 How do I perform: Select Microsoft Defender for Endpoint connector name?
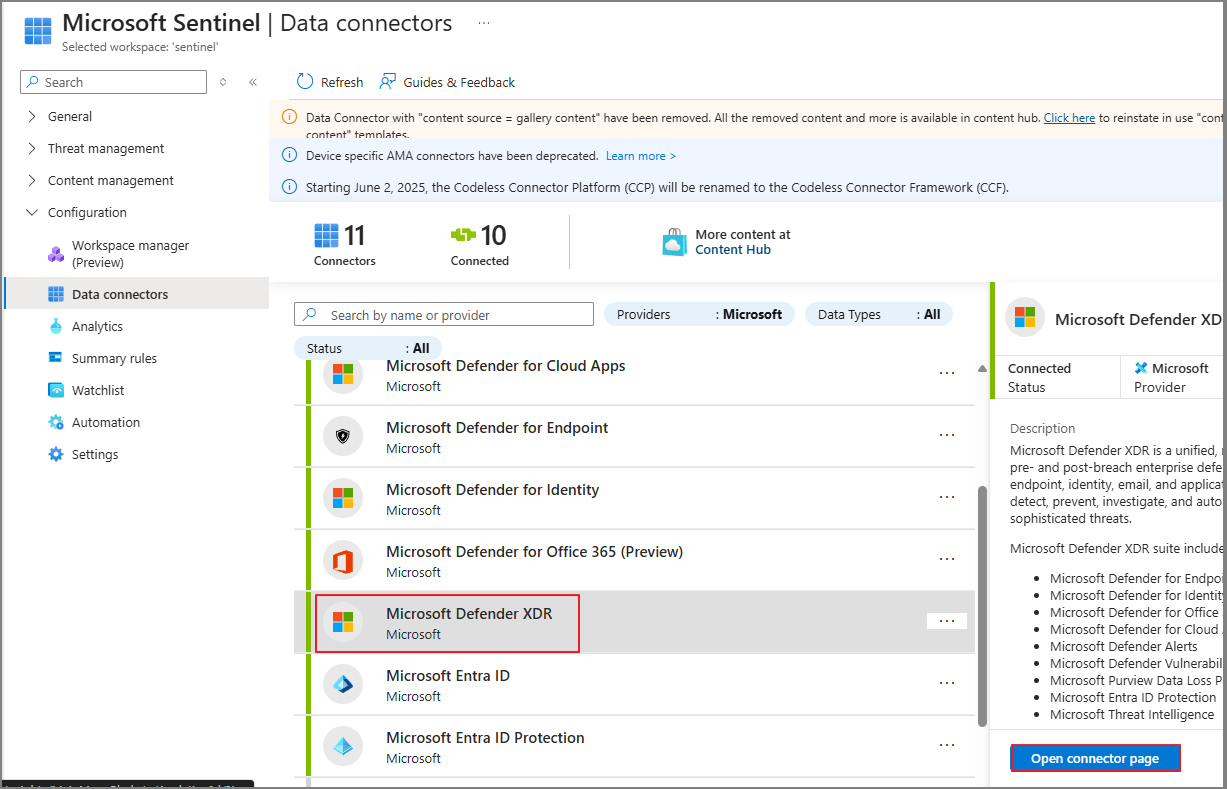click(497, 428)
